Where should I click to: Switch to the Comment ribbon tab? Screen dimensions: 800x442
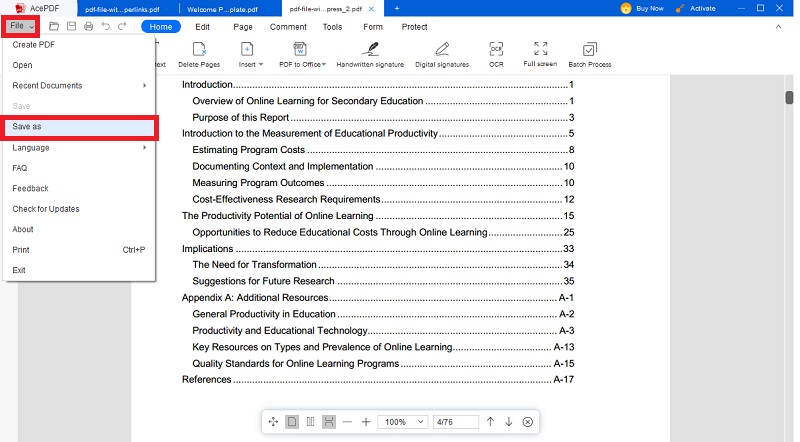288,27
